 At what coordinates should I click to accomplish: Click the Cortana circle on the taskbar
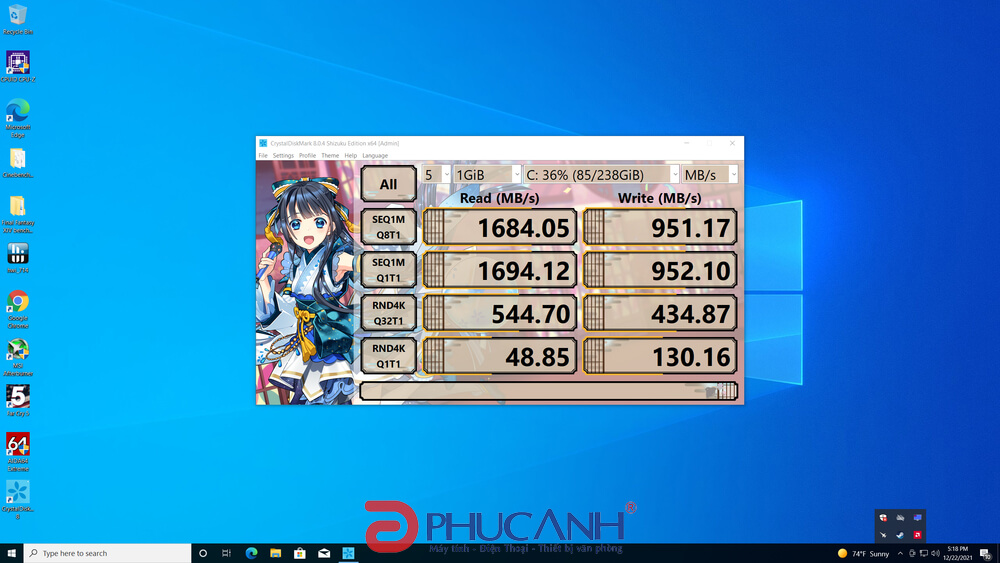point(203,553)
